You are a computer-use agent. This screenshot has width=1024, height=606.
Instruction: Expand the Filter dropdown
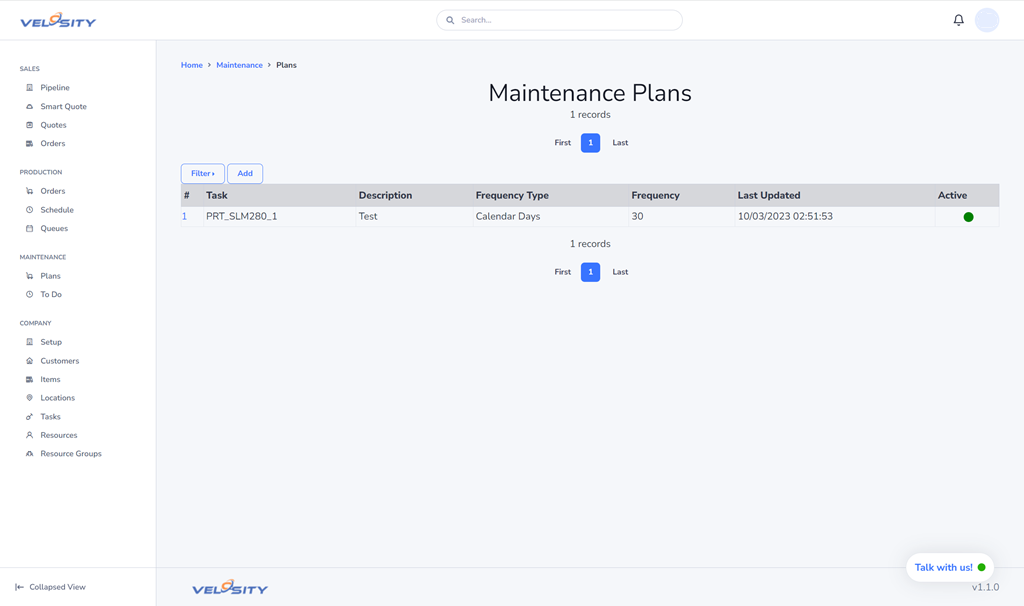202,174
